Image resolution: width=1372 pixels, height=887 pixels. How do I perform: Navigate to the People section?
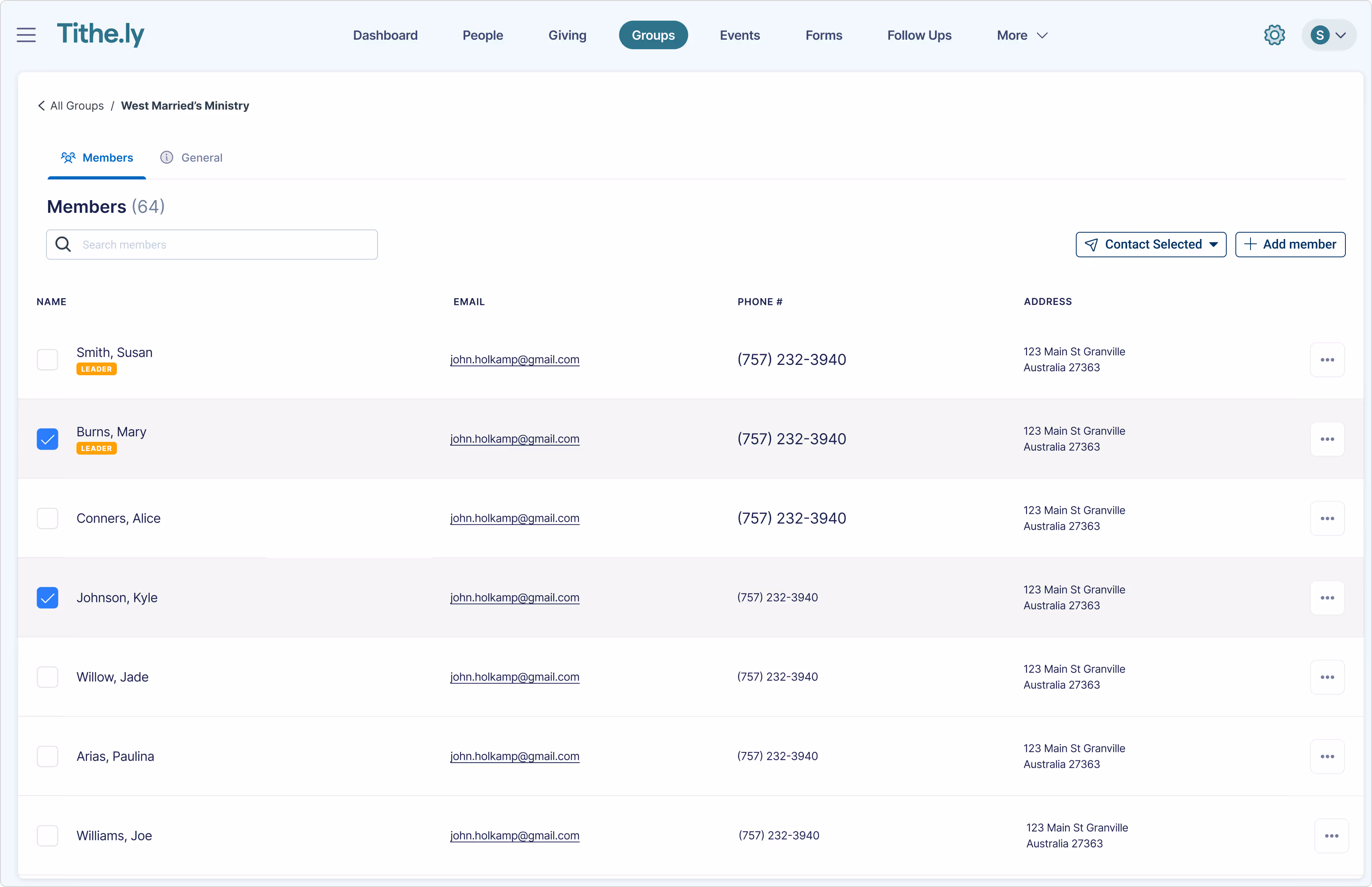point(482,35)
